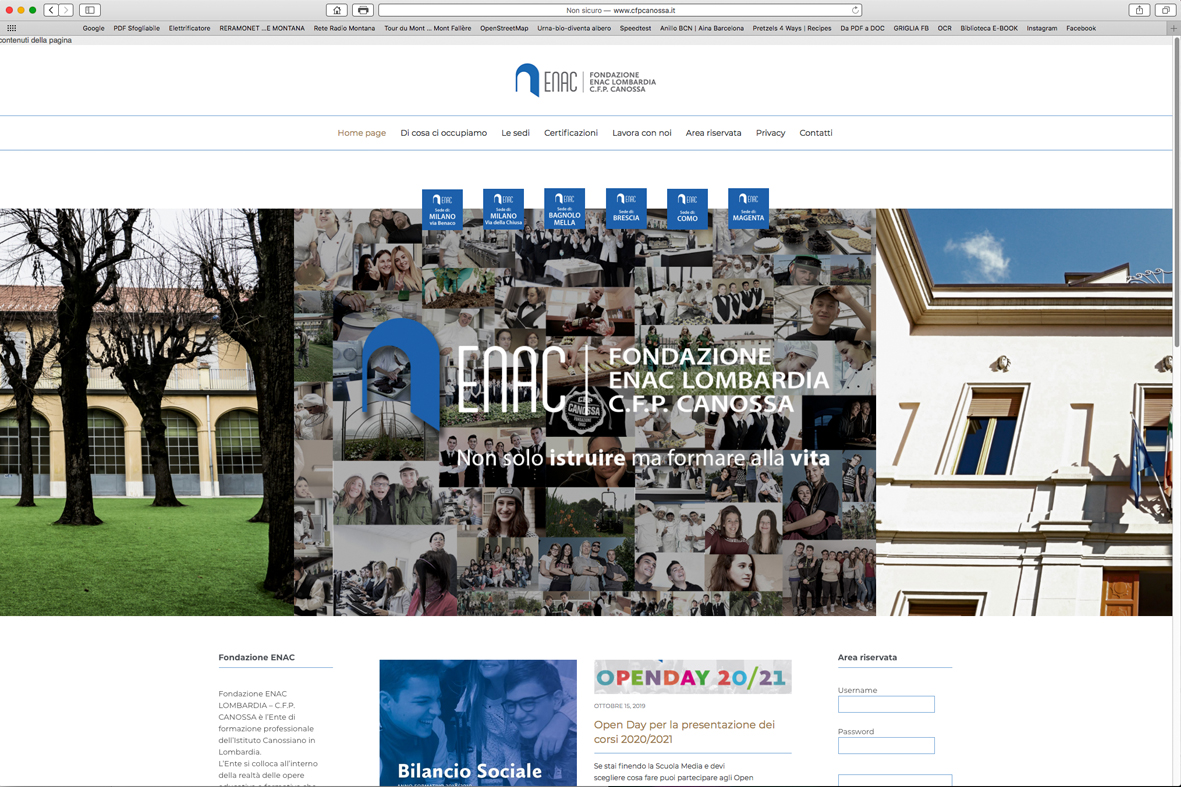1181x787 pixels.
Task: Open the OCR bookmark
Action: pos(944,28)
